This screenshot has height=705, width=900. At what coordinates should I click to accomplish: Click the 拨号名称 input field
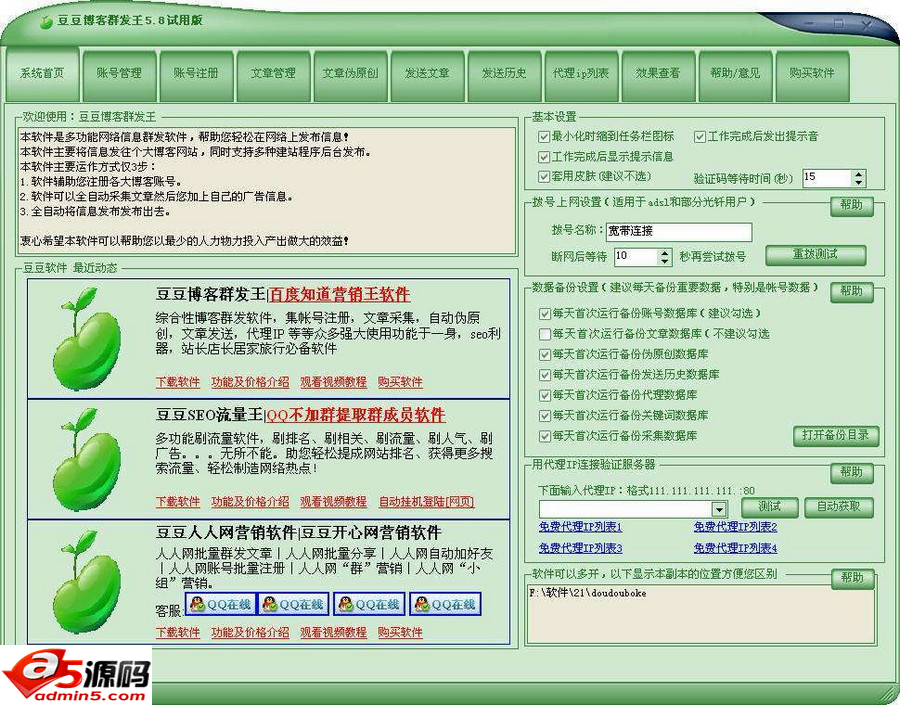pos(679,231)
